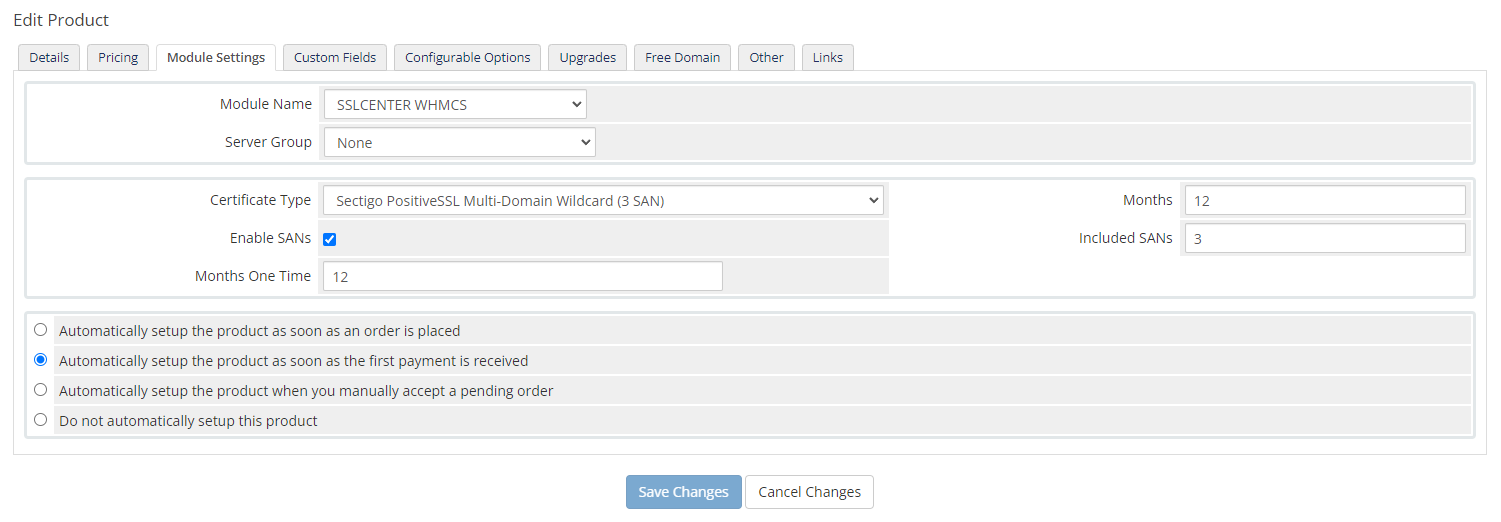
Task: Click the Months input field
Action: coord(1325,200)
